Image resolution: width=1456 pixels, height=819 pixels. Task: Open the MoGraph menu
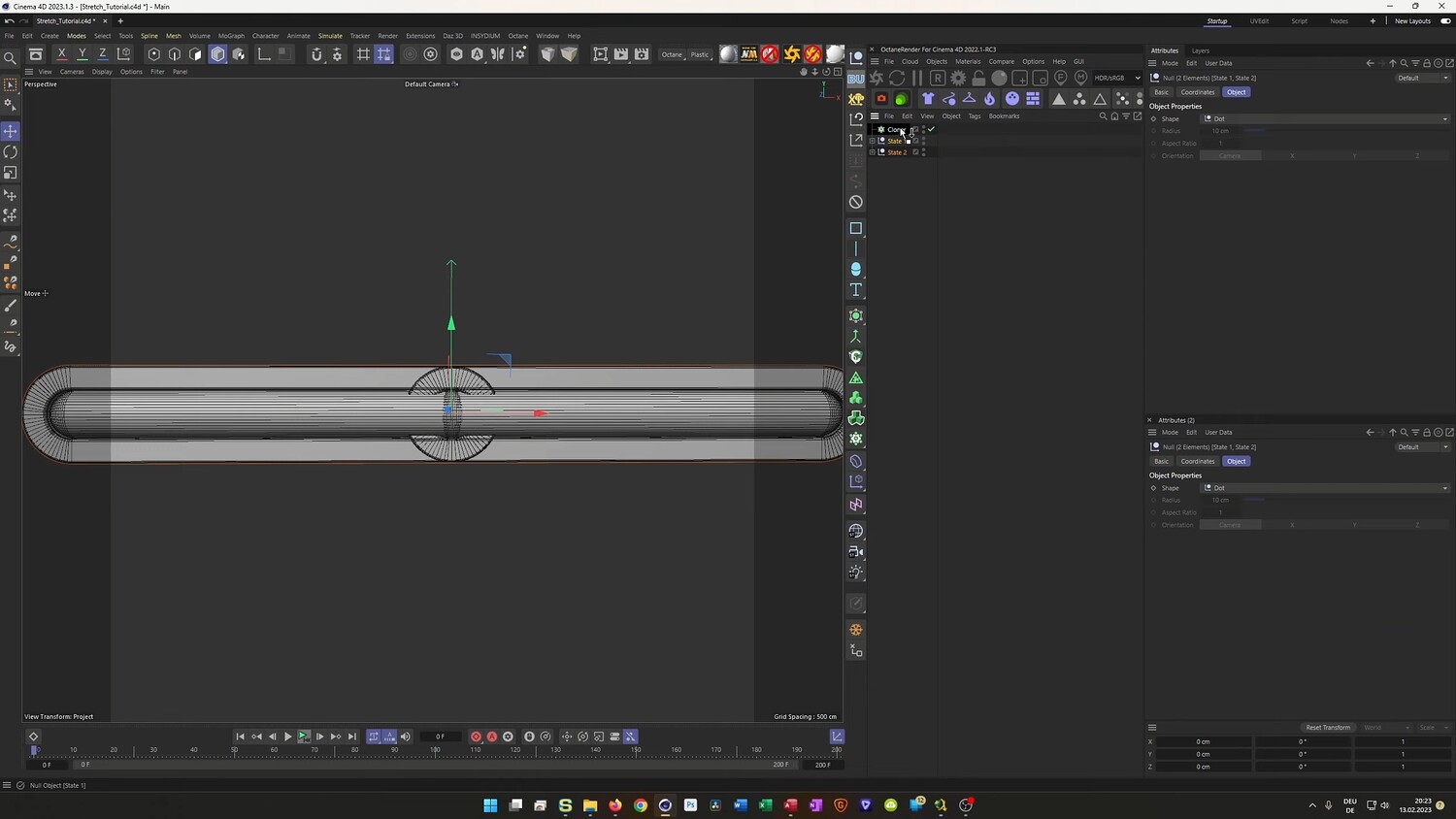coord(231,36)
